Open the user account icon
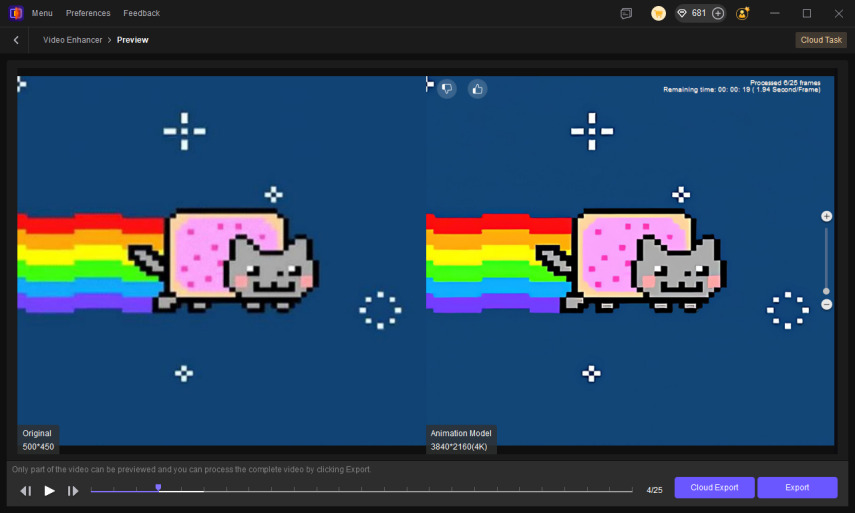The width and height of the screenshot is (855, 513). point(742,13)
